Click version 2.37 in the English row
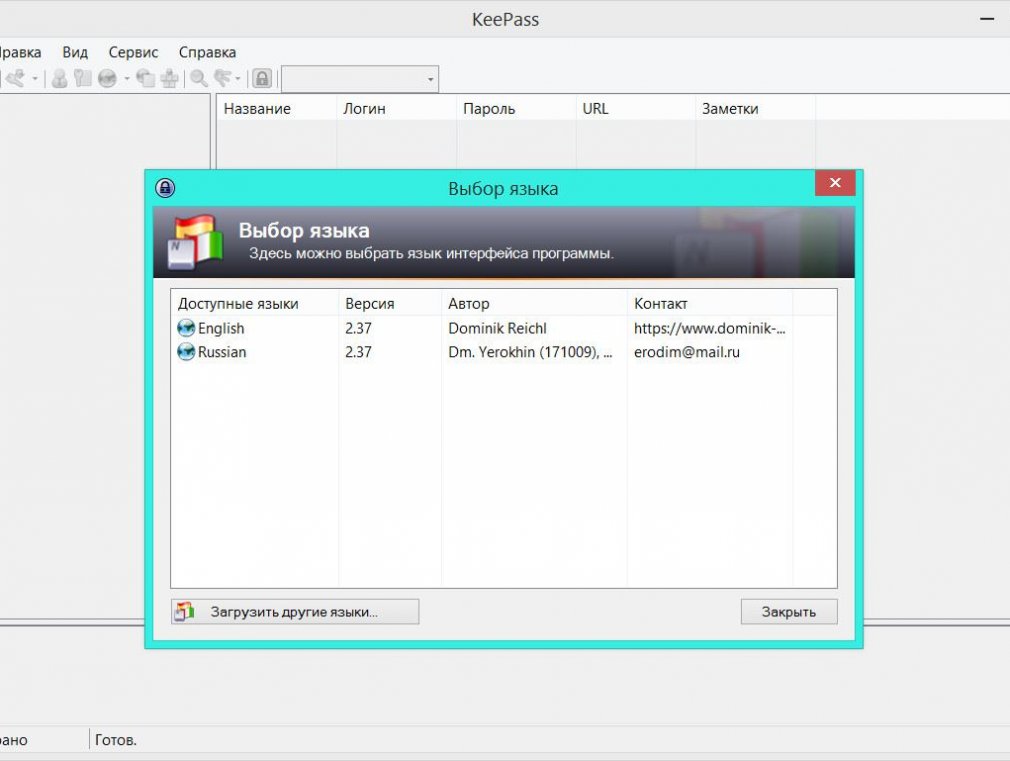The image size is (1010, 761). pos(358,329)
